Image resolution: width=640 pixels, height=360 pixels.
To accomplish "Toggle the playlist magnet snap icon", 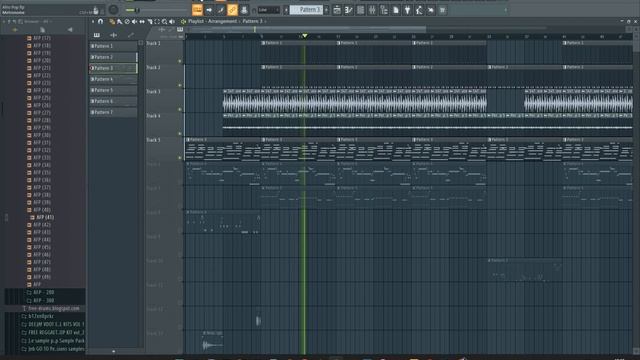I will 100,21.
